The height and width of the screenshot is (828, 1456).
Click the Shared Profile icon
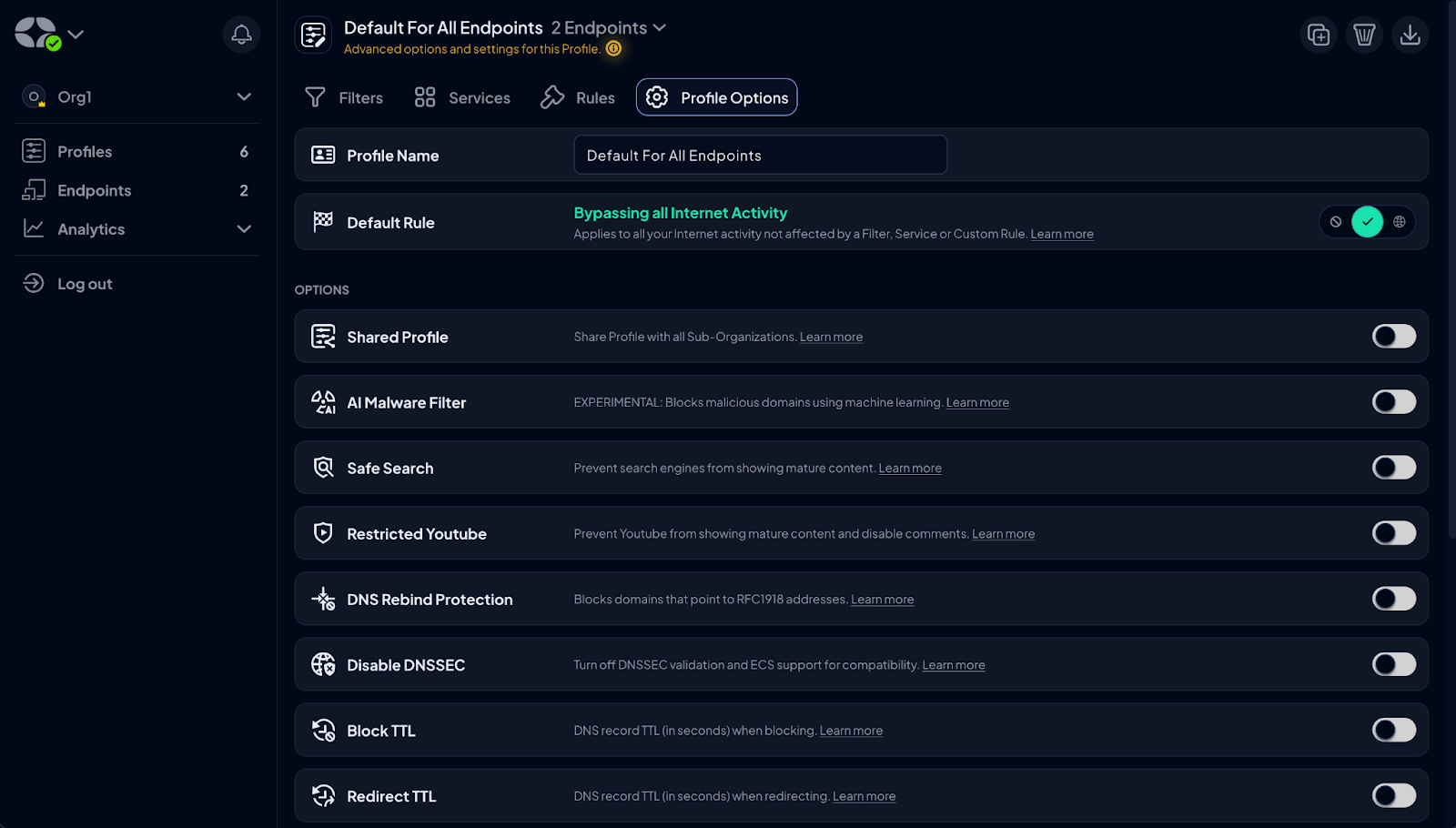click(323, 337)
